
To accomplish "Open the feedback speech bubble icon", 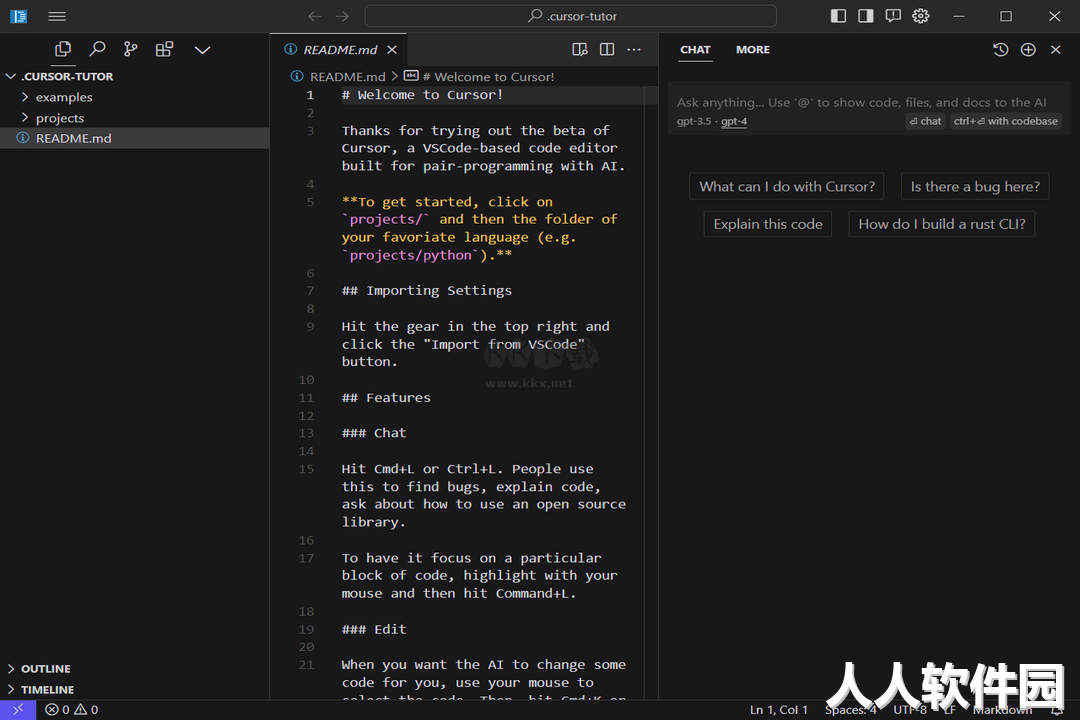I will [893, 16].
